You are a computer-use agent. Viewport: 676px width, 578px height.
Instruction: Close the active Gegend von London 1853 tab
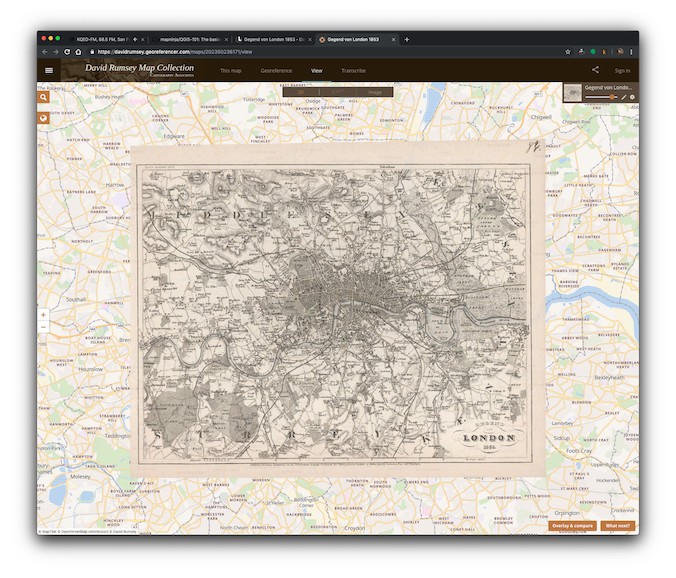click(x=393, y=40)
